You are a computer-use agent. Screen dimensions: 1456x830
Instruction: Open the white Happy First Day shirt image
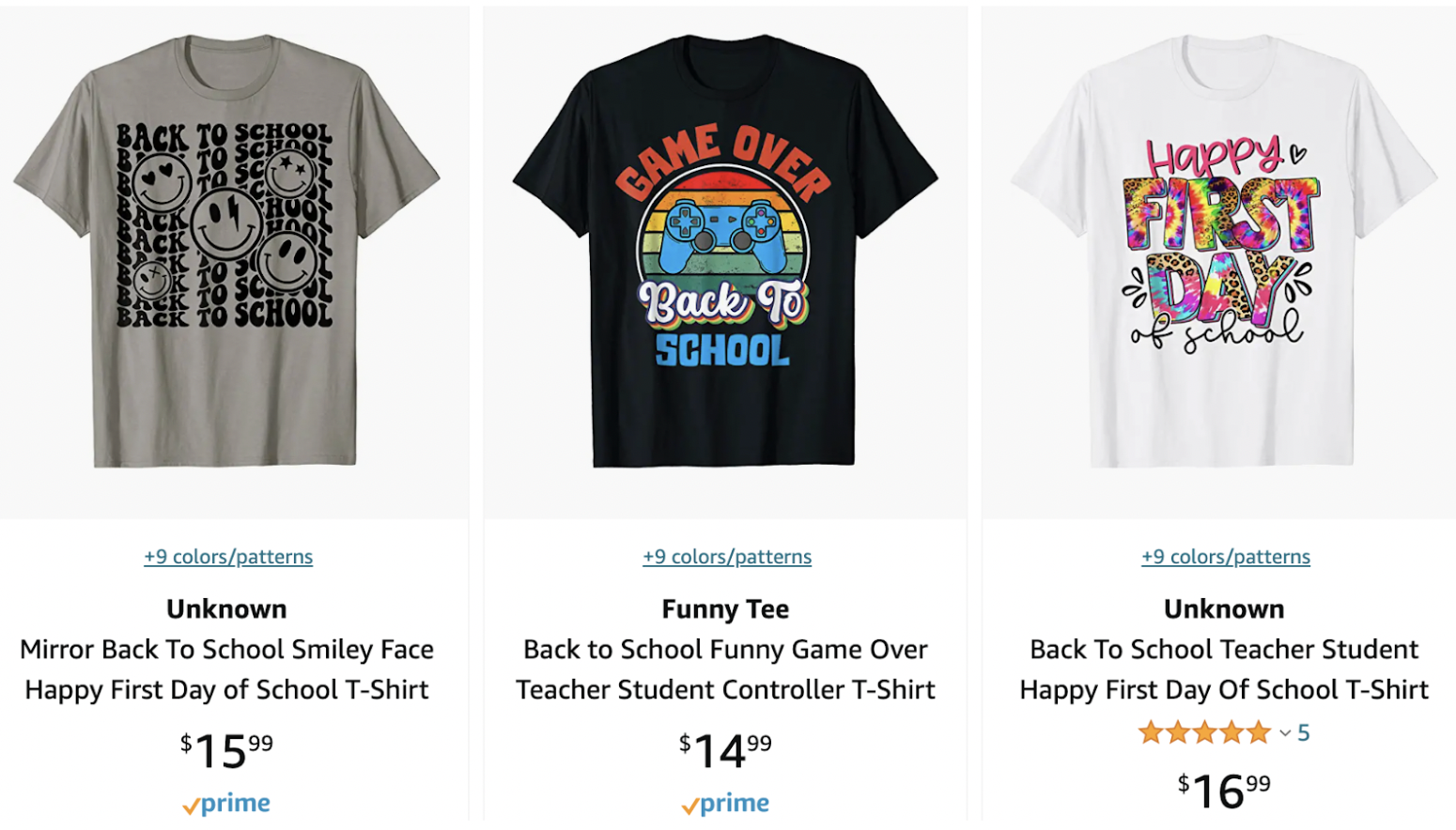click(1224, 251)
